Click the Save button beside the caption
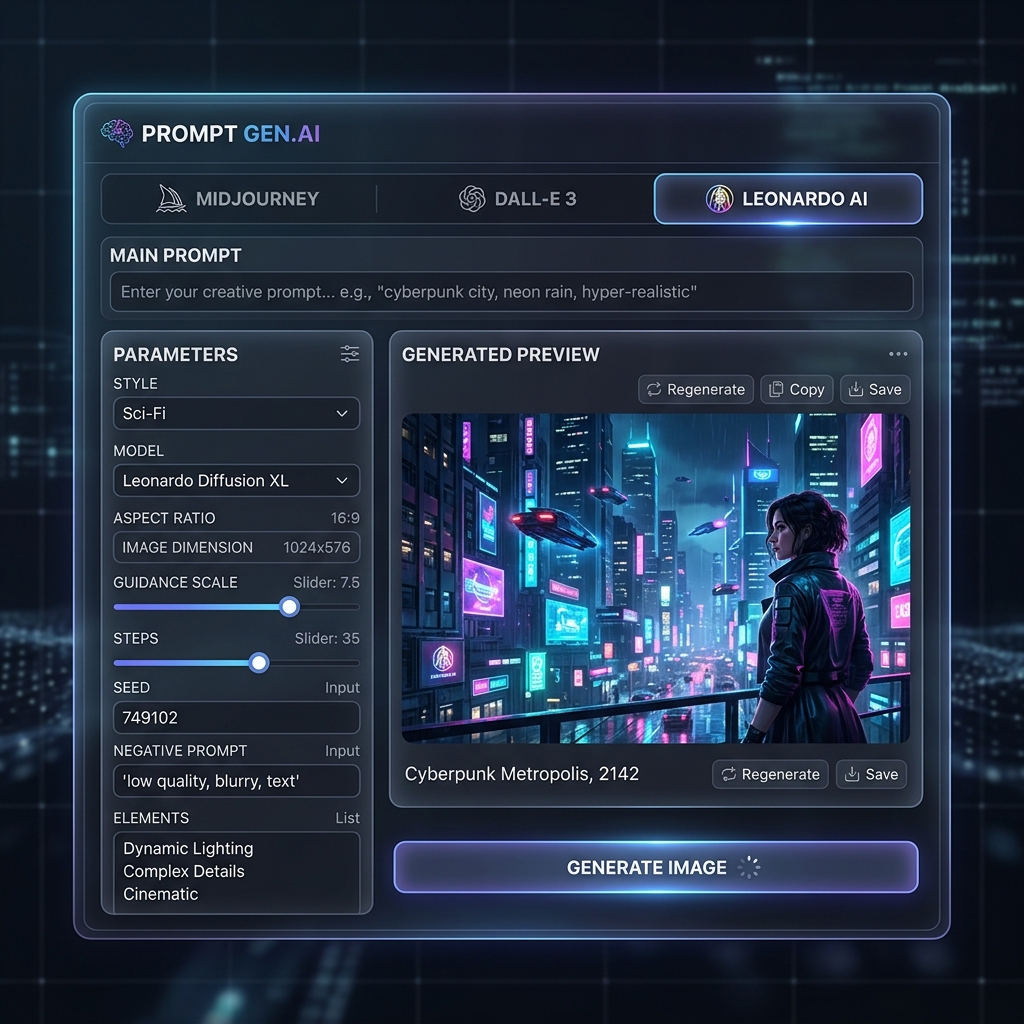Image resolution: width=1024 pixels, height=1024 pixels. coord(871,774)
